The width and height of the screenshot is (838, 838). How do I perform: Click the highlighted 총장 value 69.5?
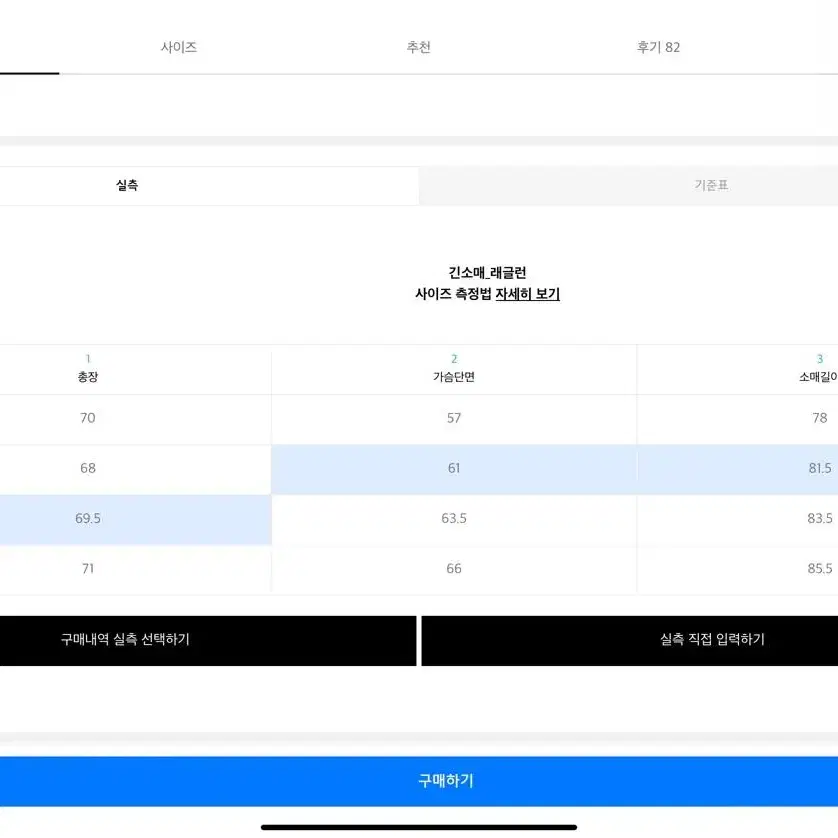click(x=88, y=518)
